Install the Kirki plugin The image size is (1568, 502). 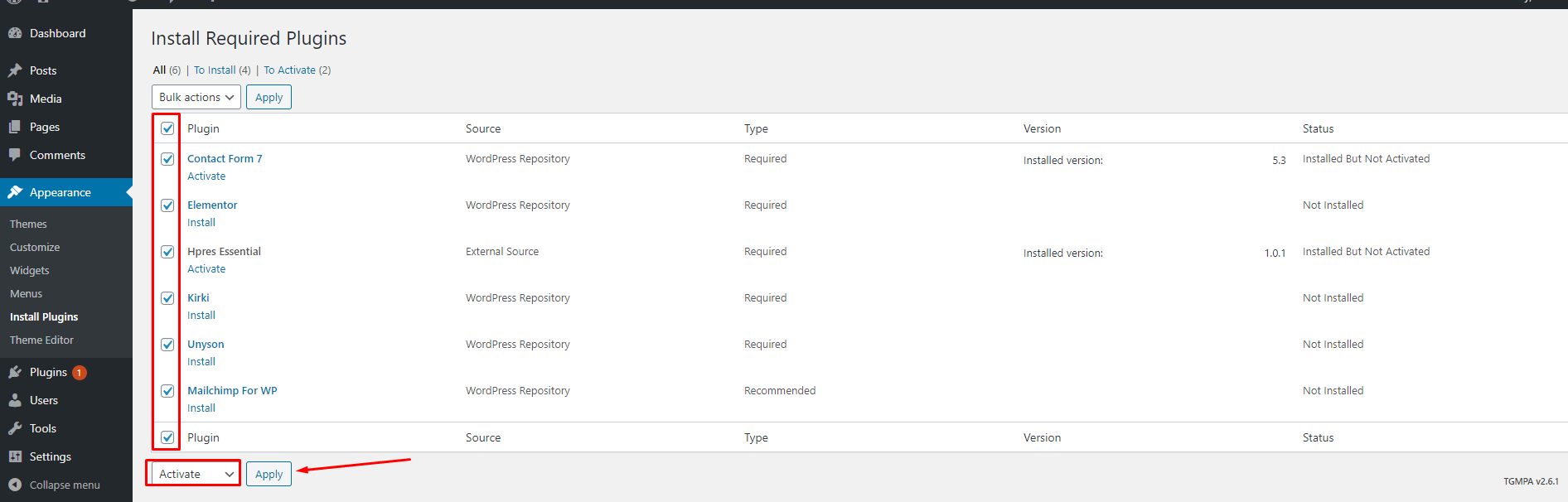tap(201, 316)
